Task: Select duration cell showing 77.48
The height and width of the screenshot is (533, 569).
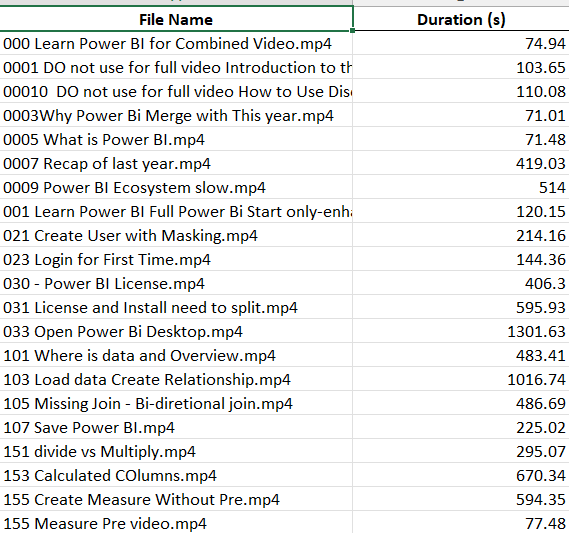Action: point(461,522)
